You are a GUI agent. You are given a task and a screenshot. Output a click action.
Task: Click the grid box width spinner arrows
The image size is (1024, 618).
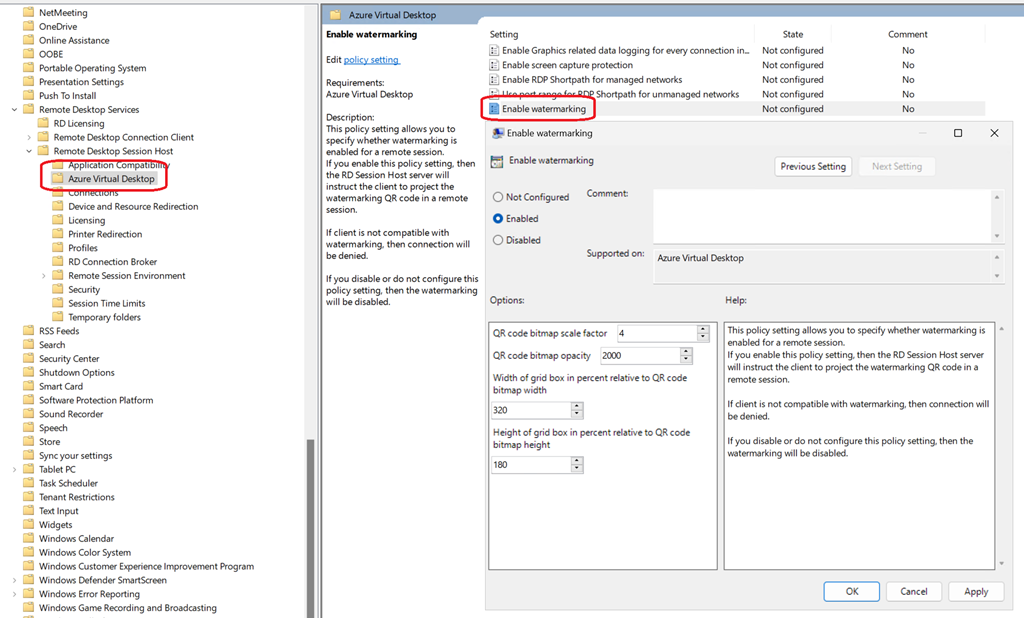tap(577, 410)
